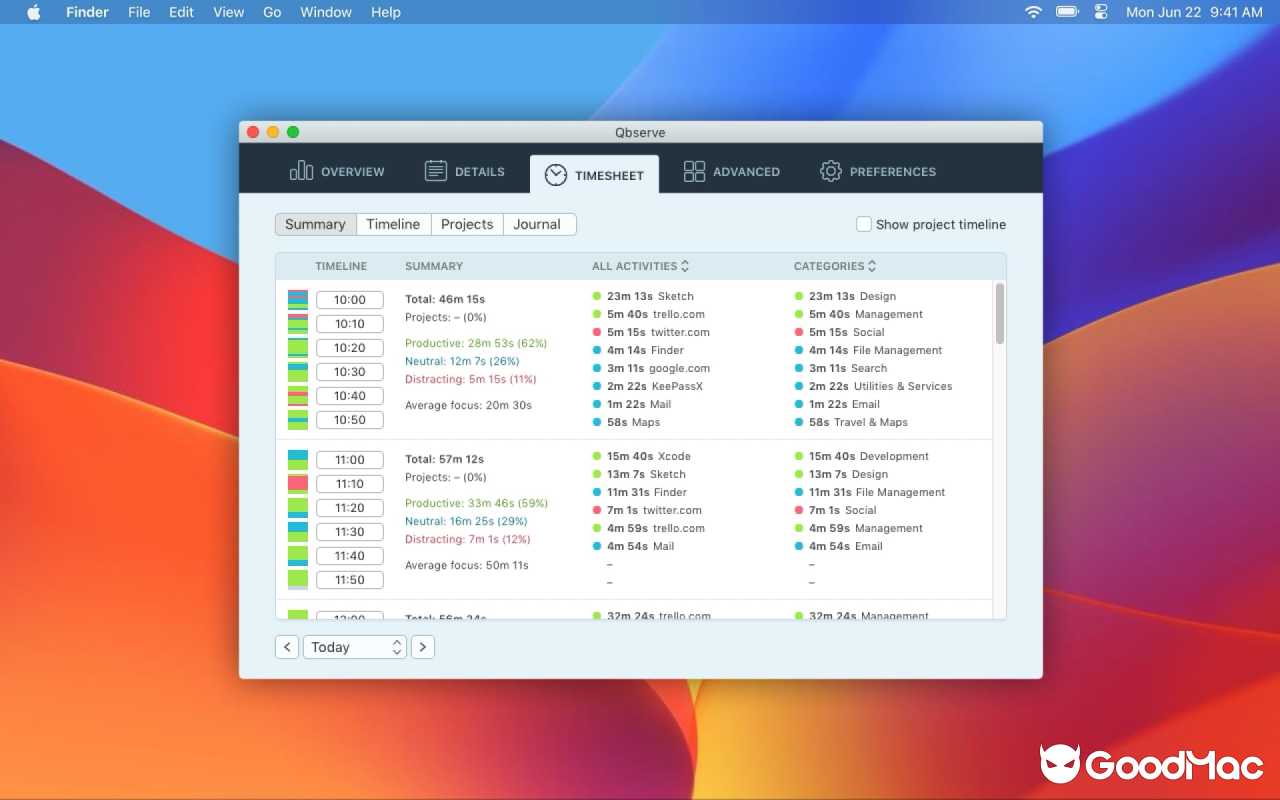Click Neutral: 16m 25s (29%) line
1280x800 pixels.
[466, 521]
